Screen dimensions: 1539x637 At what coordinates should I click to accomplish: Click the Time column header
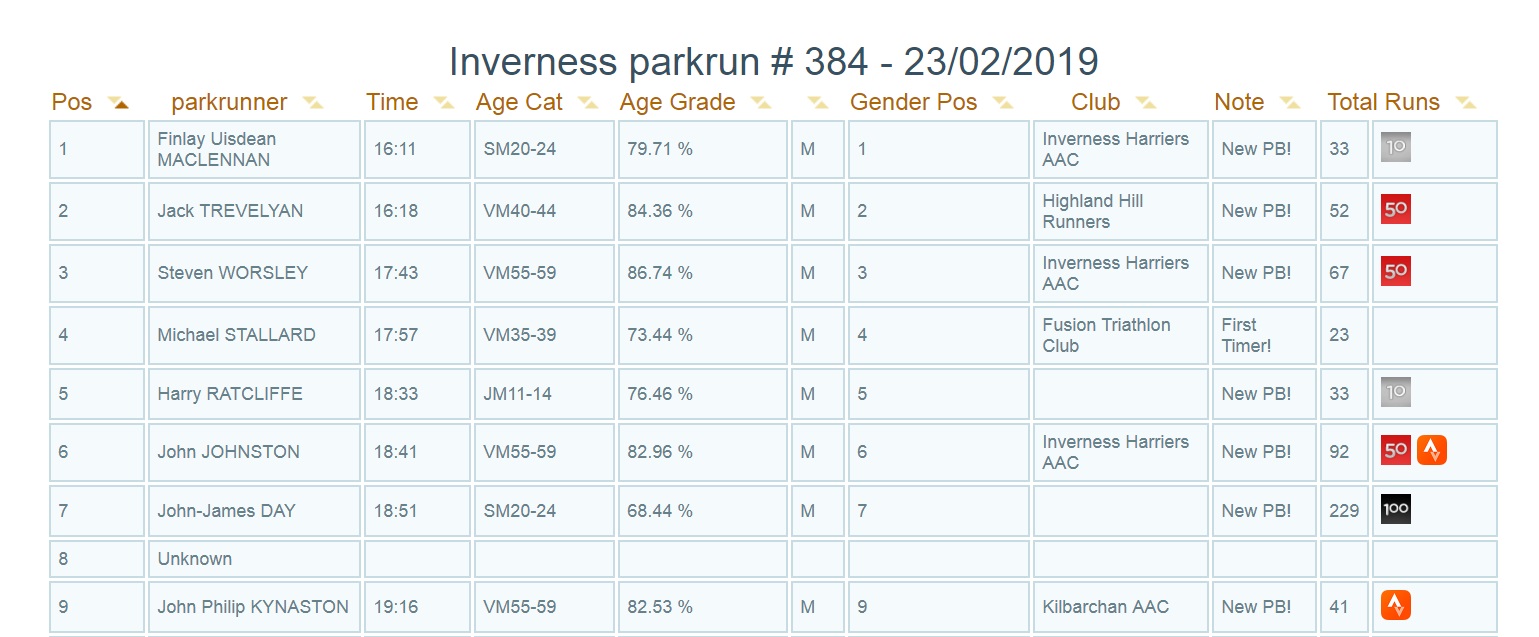click(x=392, y=102)
